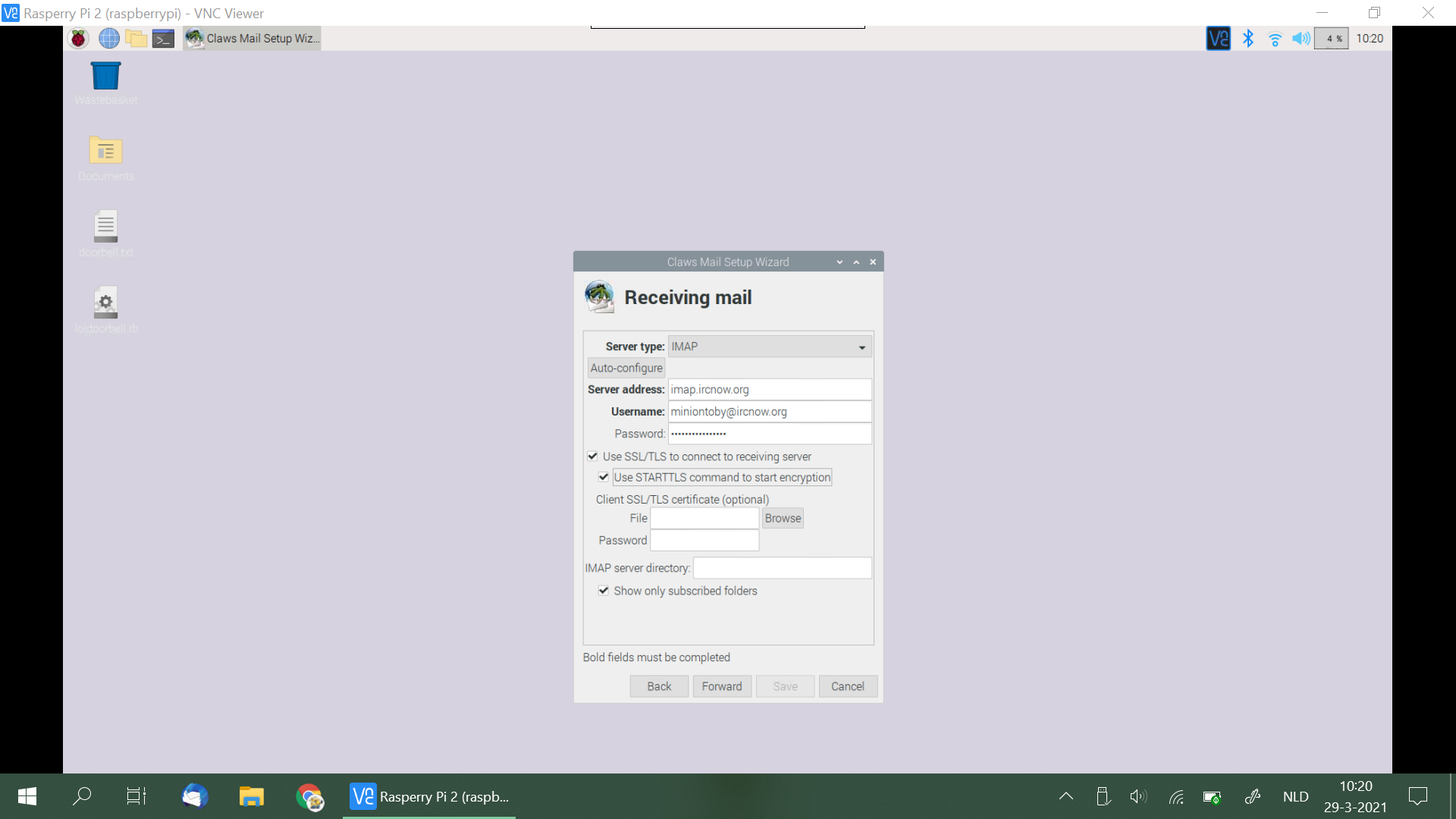The height and width of the screenshot is (819, 1456).
Task: Select Claws Mail Setup Wizard taskbar entry
Action: 253,38
